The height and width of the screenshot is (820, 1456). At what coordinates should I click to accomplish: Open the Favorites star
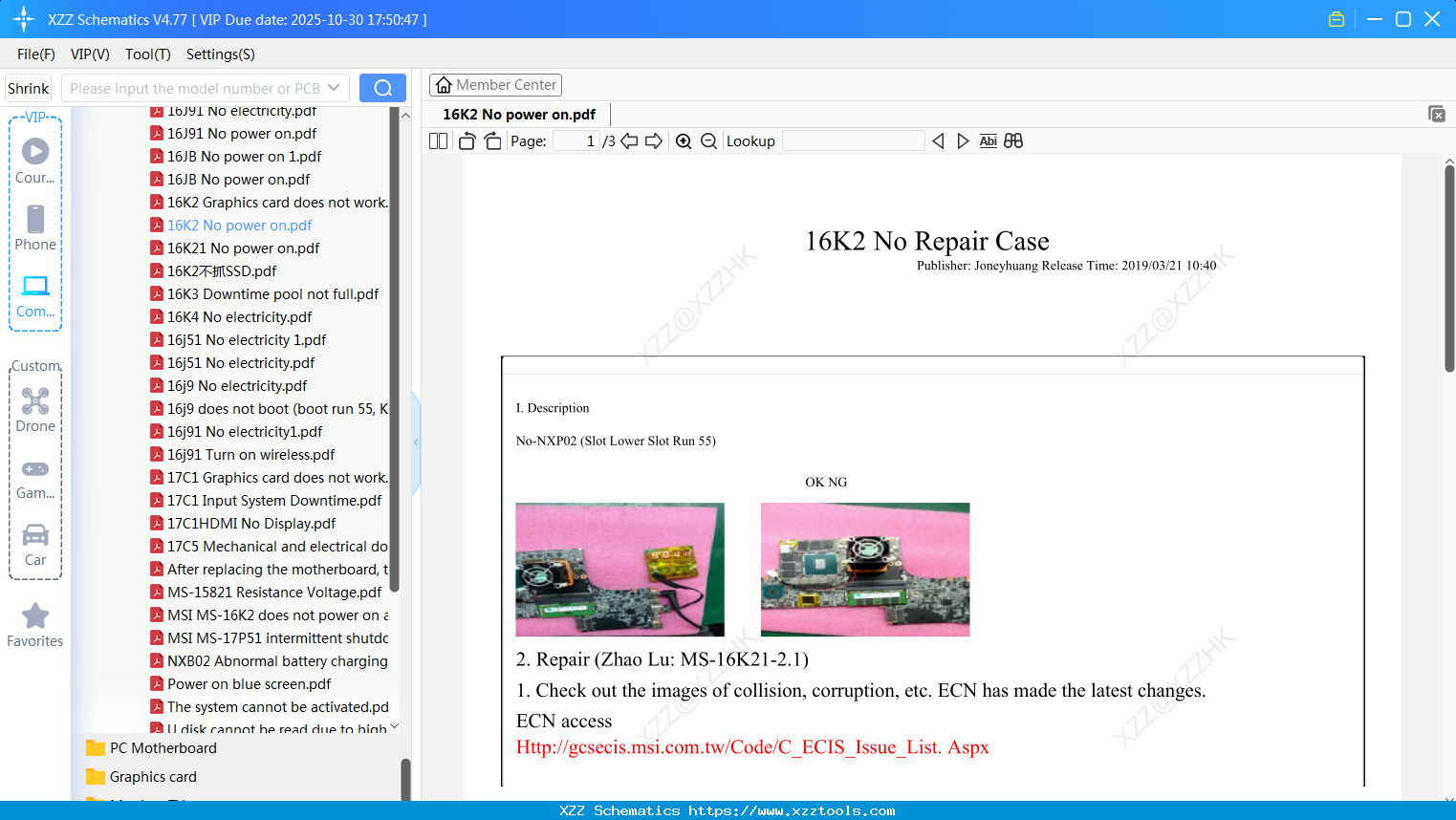click(35, 625)
